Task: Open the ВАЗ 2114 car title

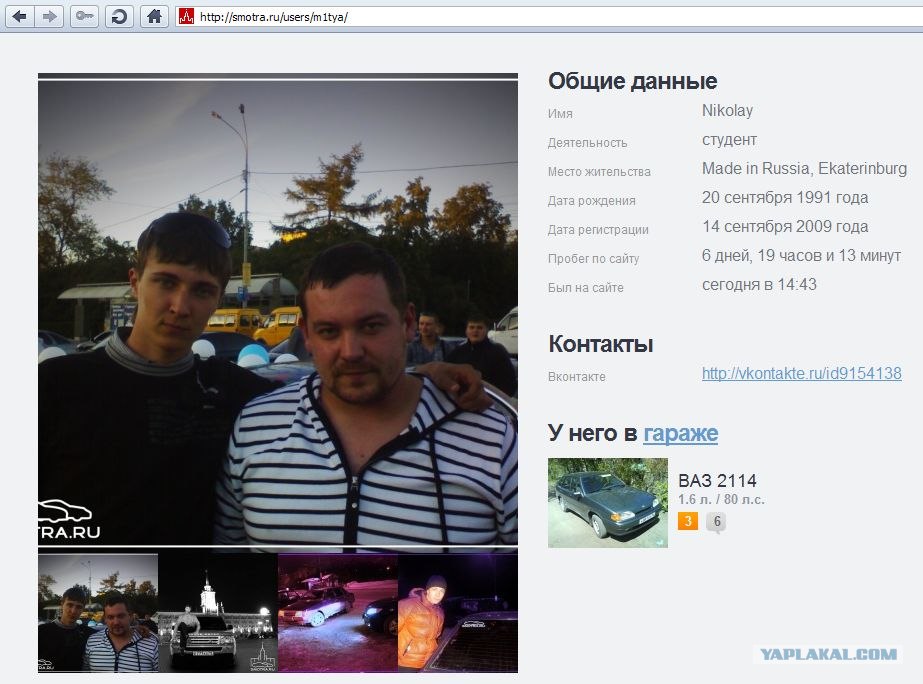Action: coord(717,480)
